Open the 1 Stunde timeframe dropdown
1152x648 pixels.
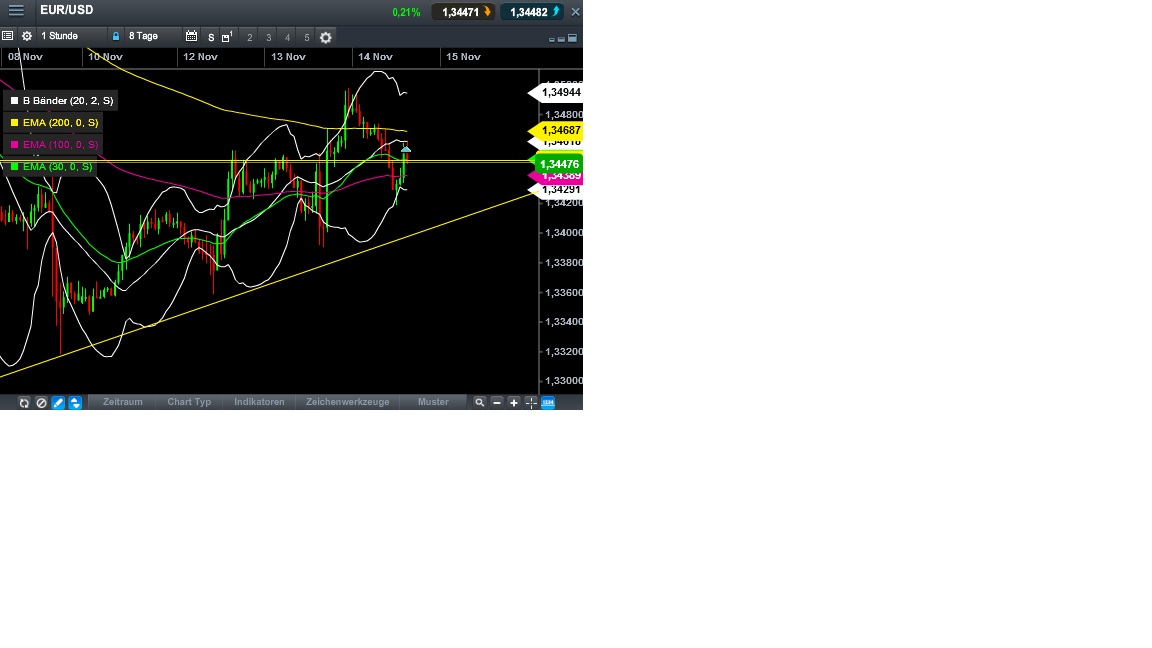(x=60, y=35)
